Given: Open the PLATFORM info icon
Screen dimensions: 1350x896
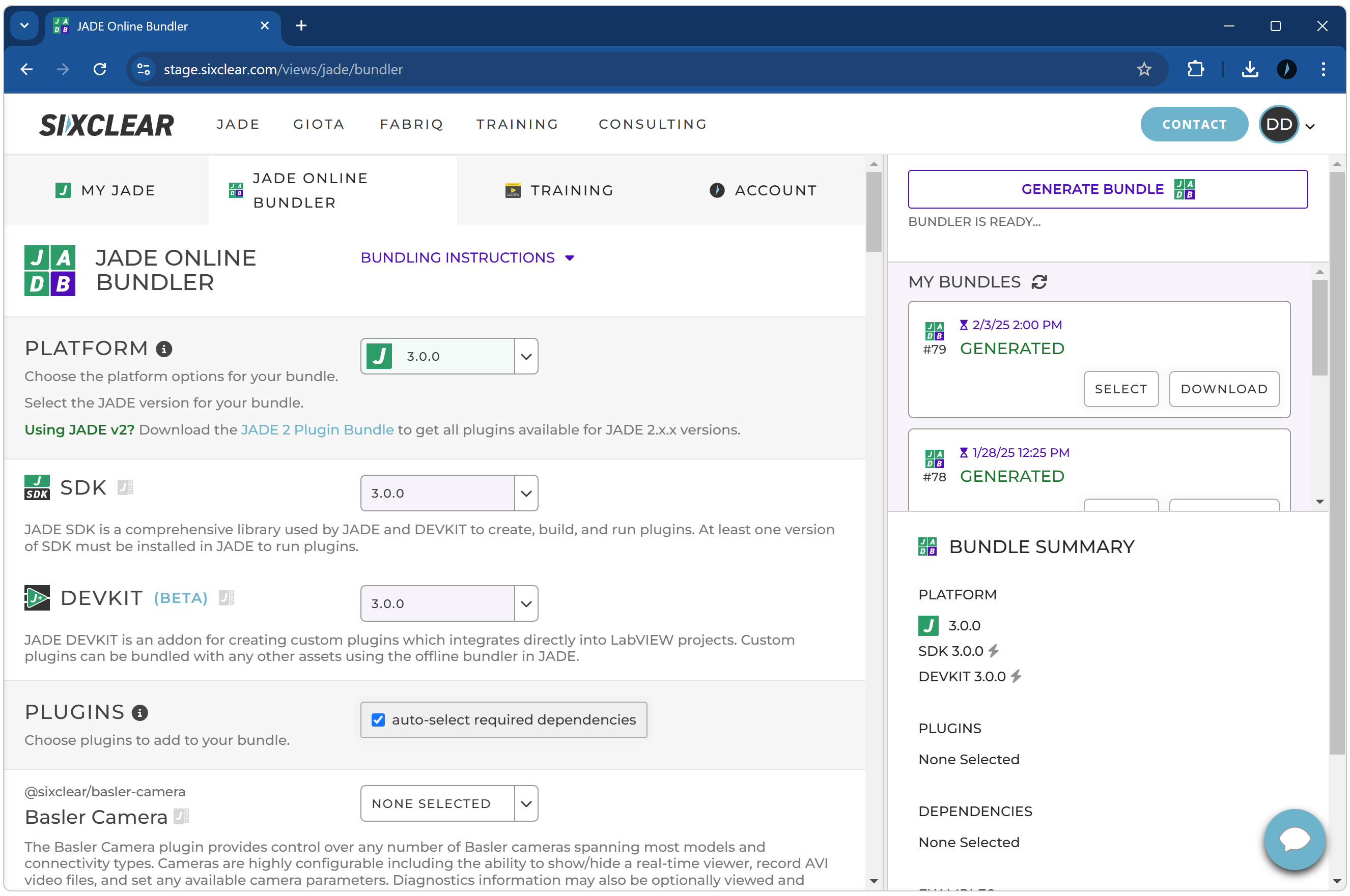Looking at the screenshot, I should [164, 349].
